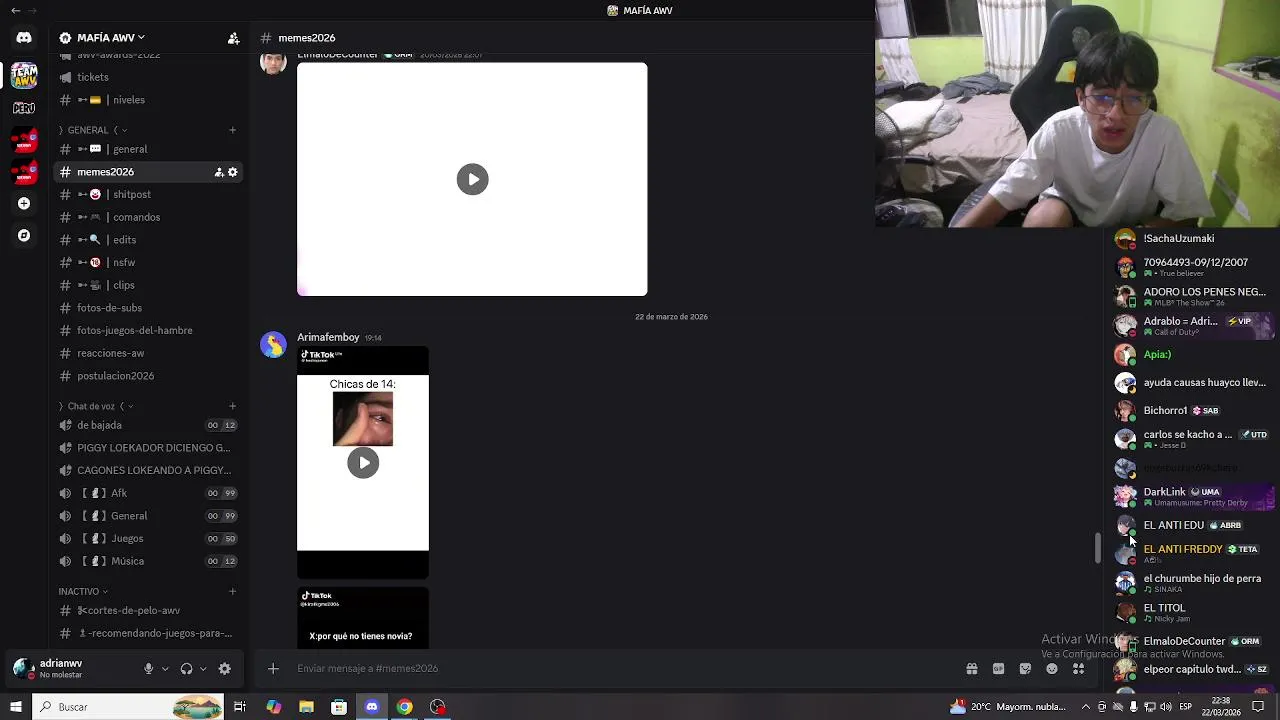Click Discord icon on taskbar
The height and width of the screenshot is (720, 1280).
(372, 707)
